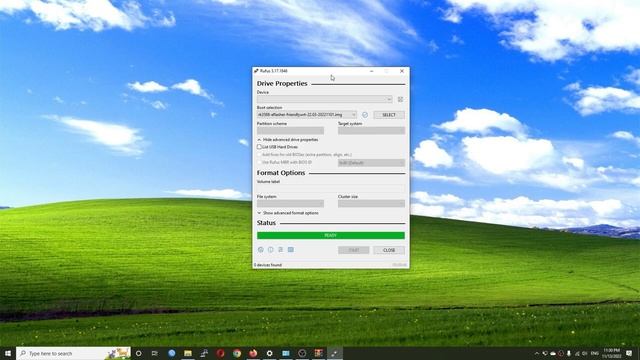Open the Settings gear on the taskbar

(x=269, y=353)
